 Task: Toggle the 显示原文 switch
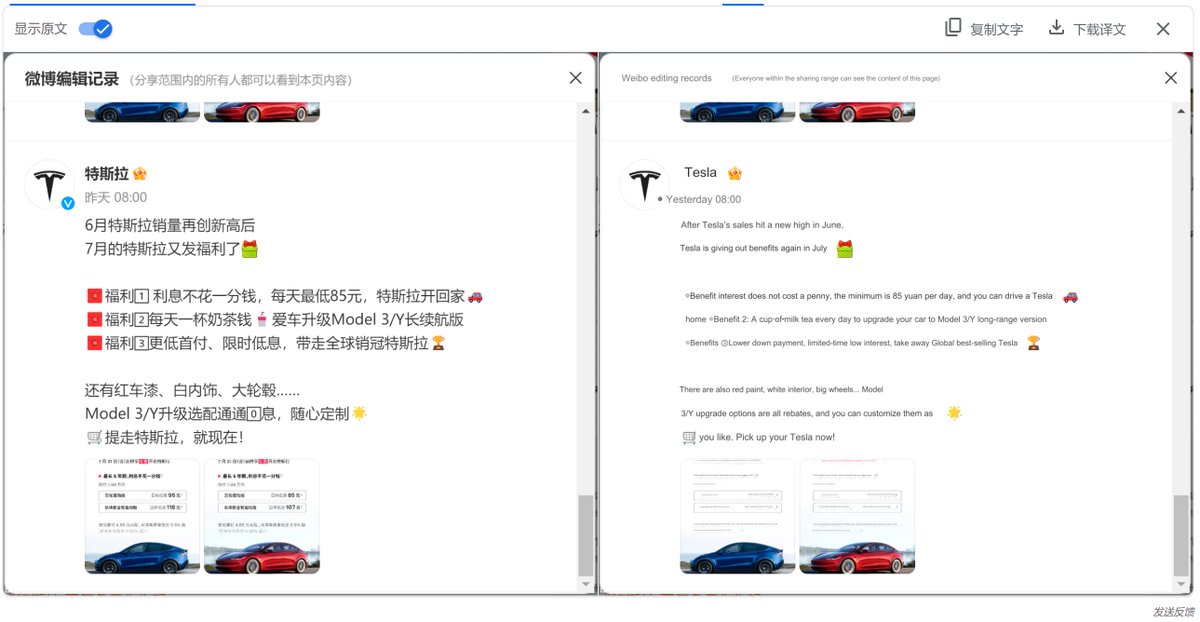pyautogui.click(x=96, y=29)
